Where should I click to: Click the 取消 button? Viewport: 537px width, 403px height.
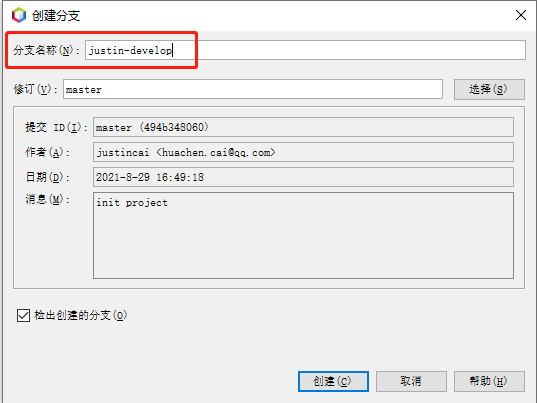pyautogui.click(x=411, y=381)
